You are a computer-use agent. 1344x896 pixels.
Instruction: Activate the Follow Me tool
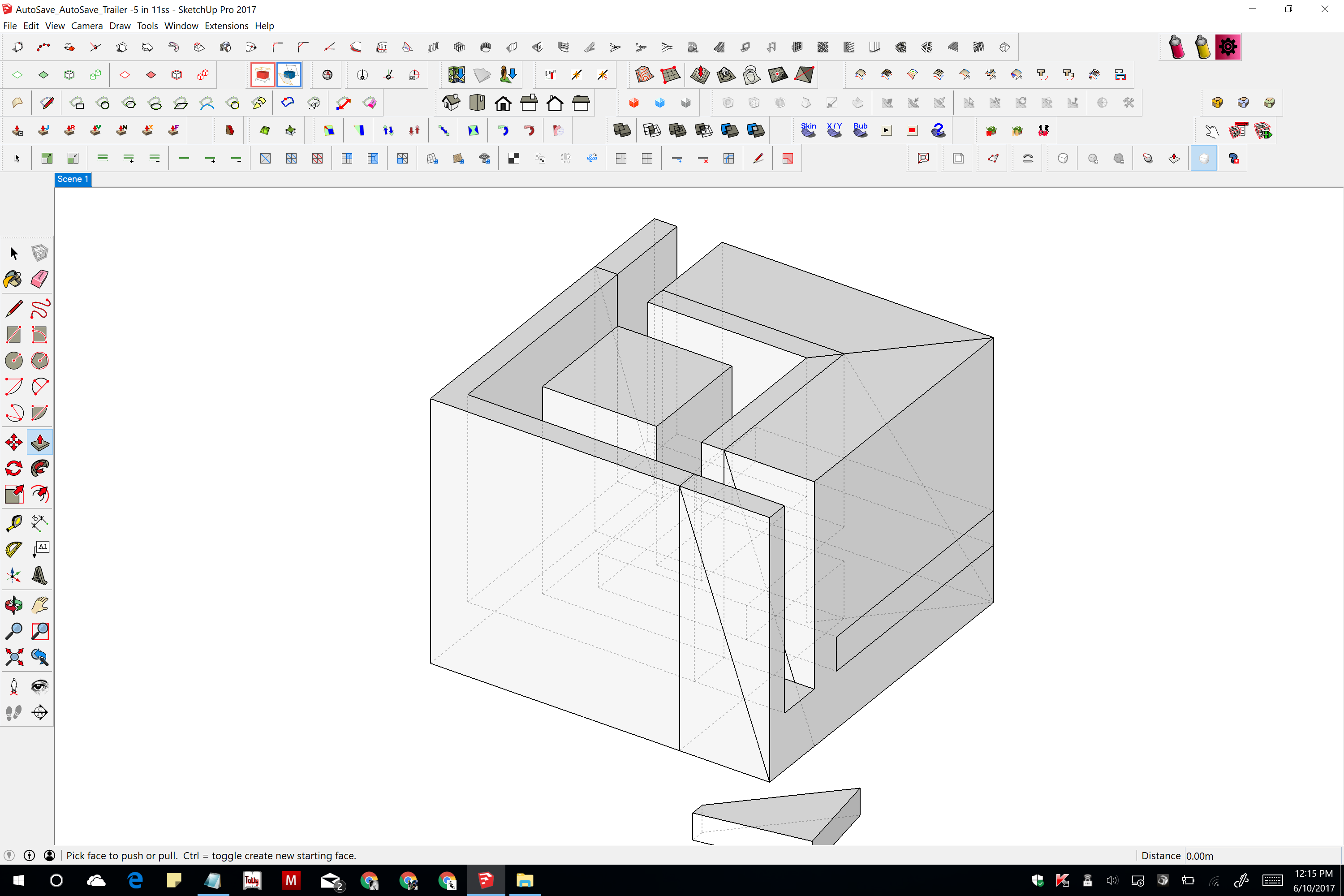click(39, 468)
